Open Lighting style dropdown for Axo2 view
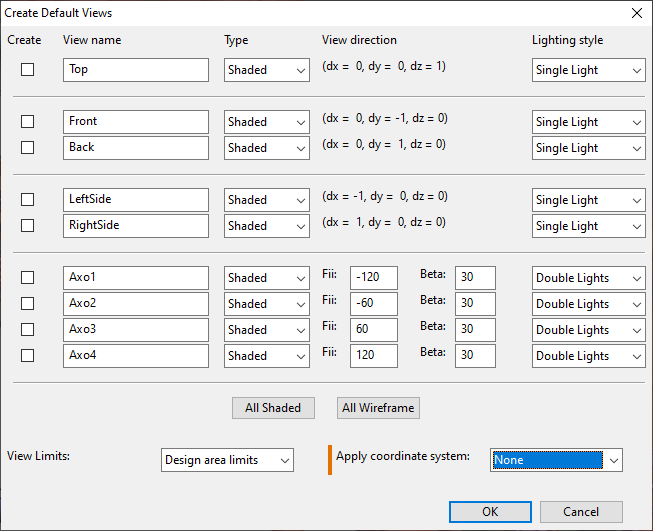653x531 pixels. click(588, 304)
